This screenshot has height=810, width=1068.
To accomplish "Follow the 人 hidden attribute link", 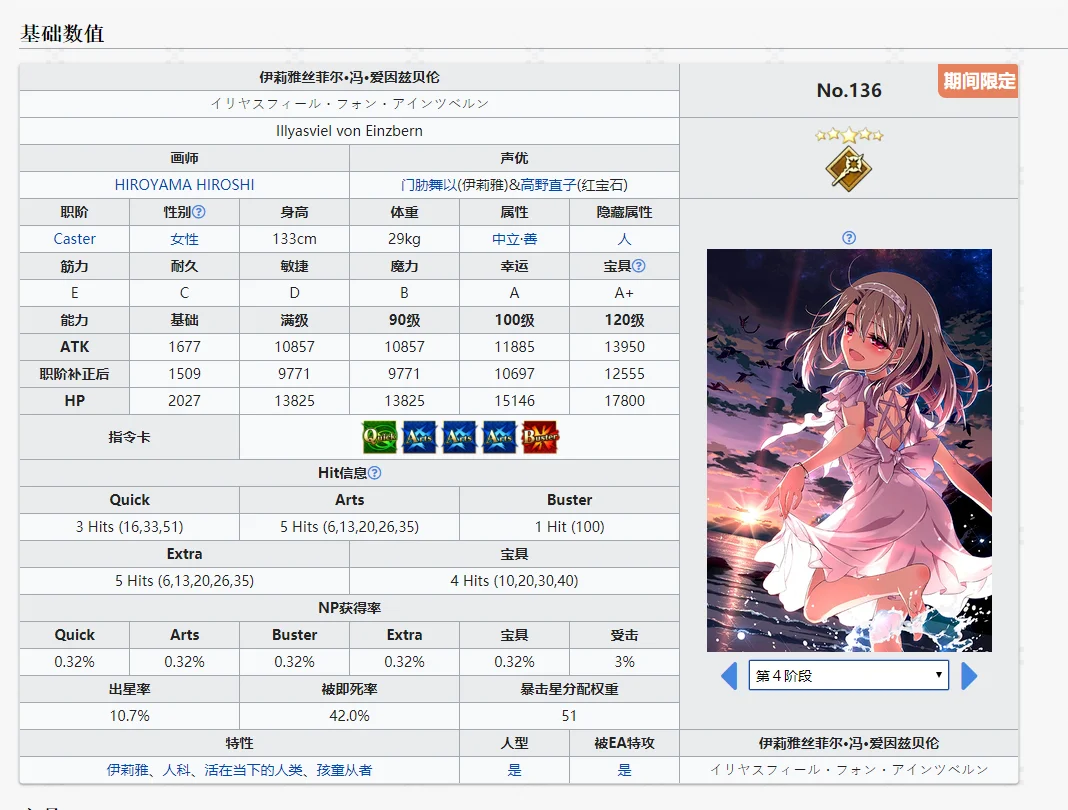I will tap(625, 239).
